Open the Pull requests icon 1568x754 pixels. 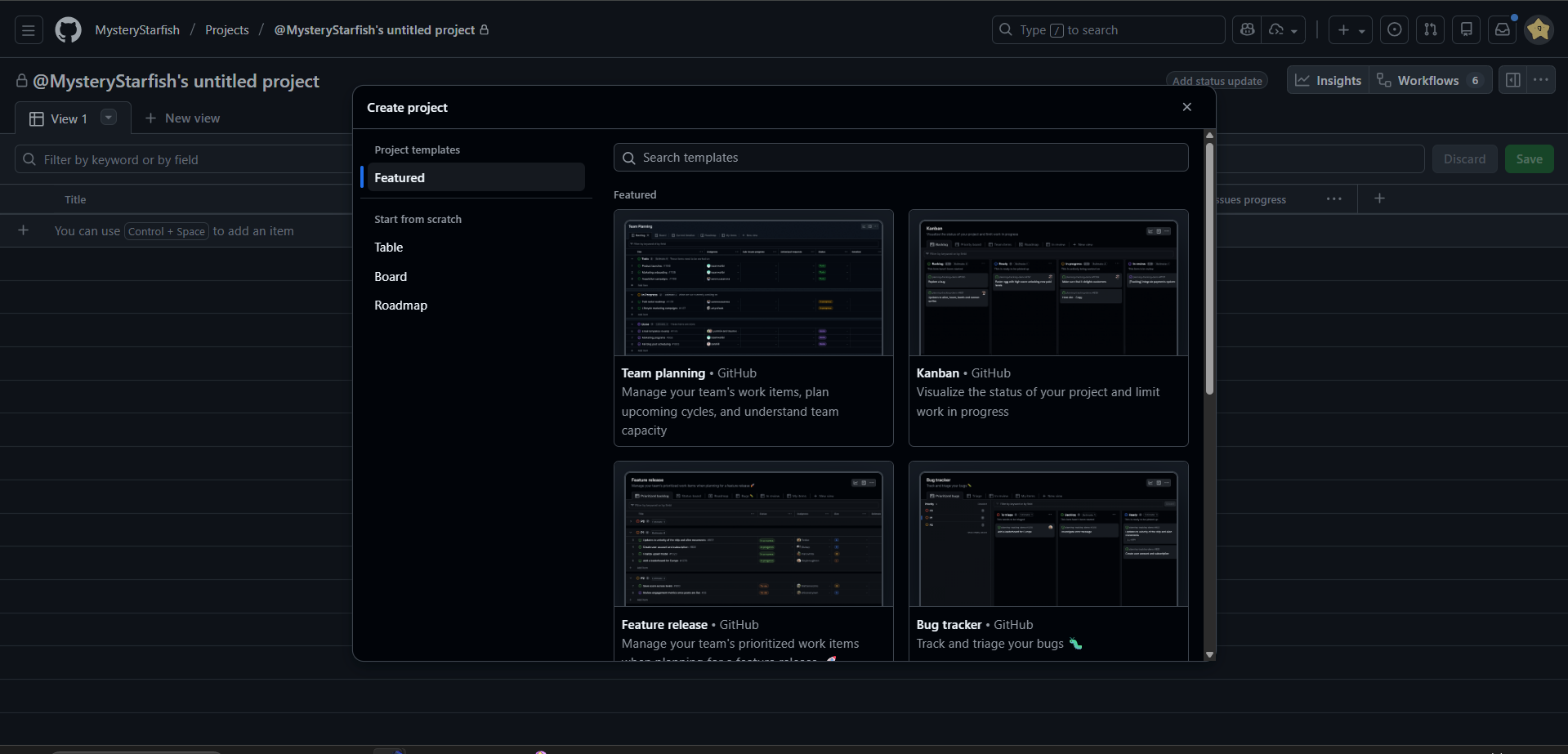point(1431,30)
